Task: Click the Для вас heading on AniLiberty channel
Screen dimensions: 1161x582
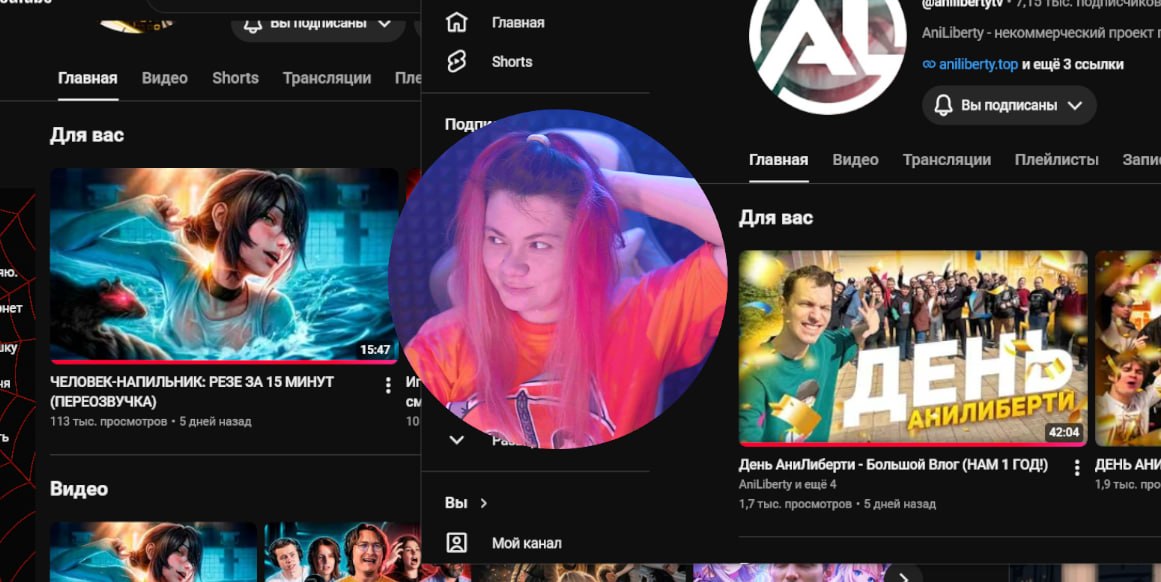Action: [x=776, y=218]
